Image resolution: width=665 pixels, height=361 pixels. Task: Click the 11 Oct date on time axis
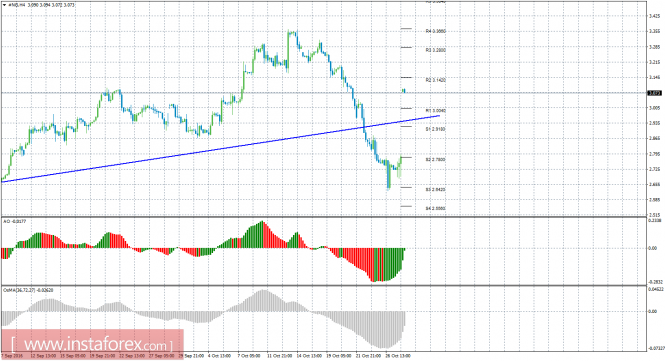coord(279,356)
